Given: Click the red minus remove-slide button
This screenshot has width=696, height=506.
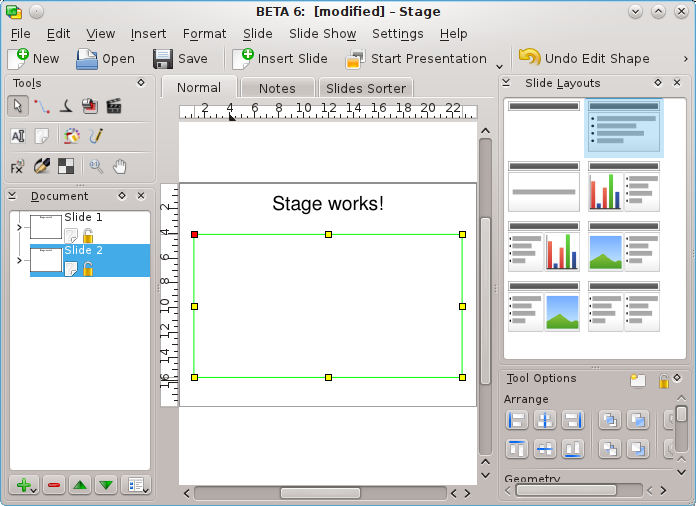Looking at the screenshot, I should (54, 485).
